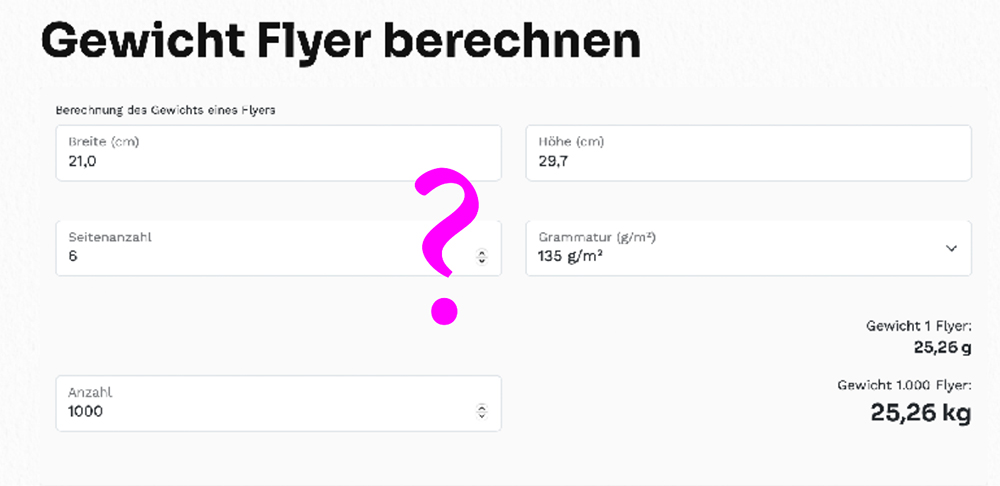1000x486 pixels.
Task: Click the Gewicht Flyer berechnen heading
Action: [340, 42]
